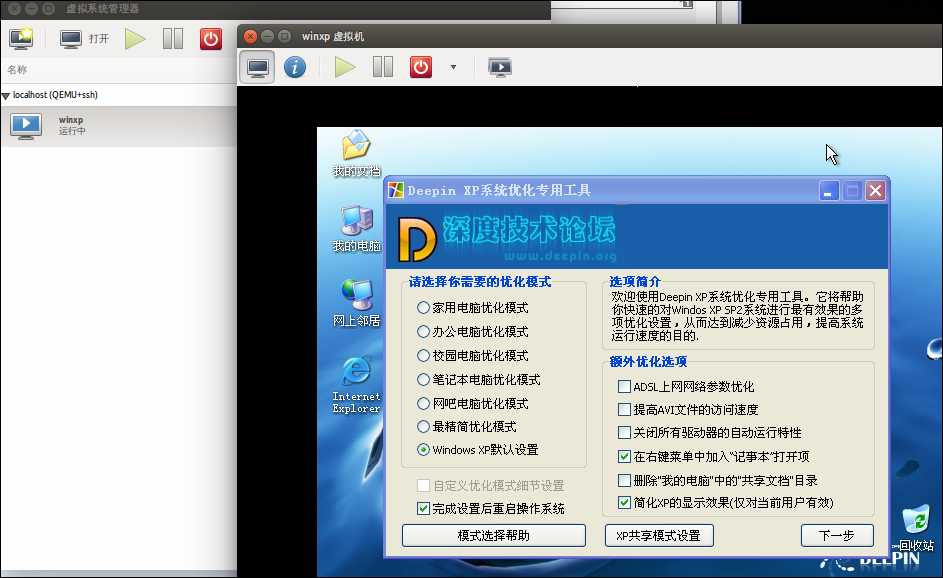Untick 简化XP的显示效果 checkbox

click(x=624, y=503)
